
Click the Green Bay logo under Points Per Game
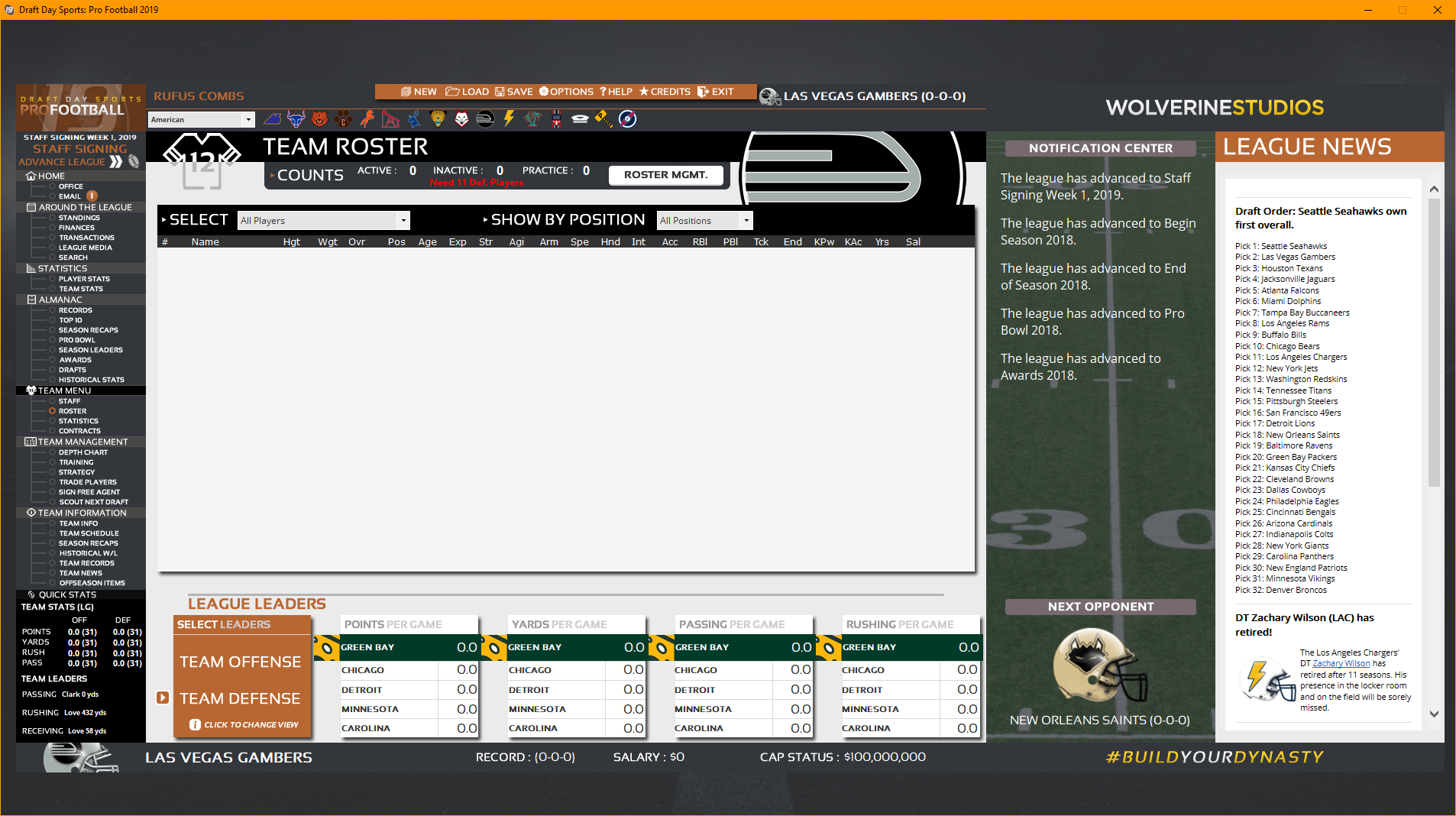pyautogui.click(x=327, y=648)
